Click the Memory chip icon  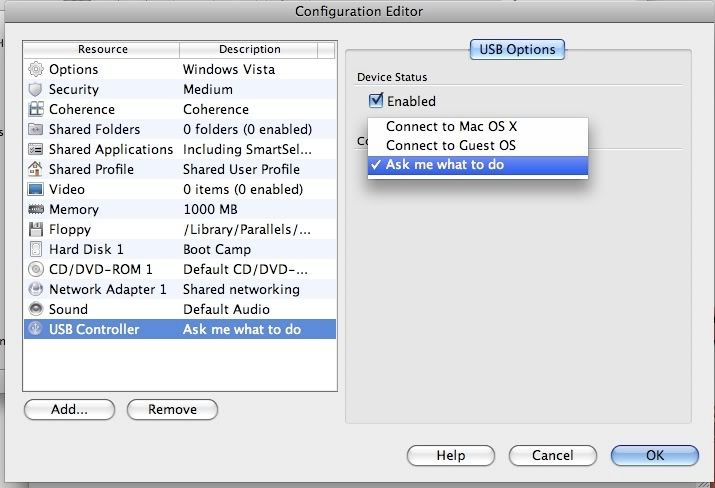36,209
